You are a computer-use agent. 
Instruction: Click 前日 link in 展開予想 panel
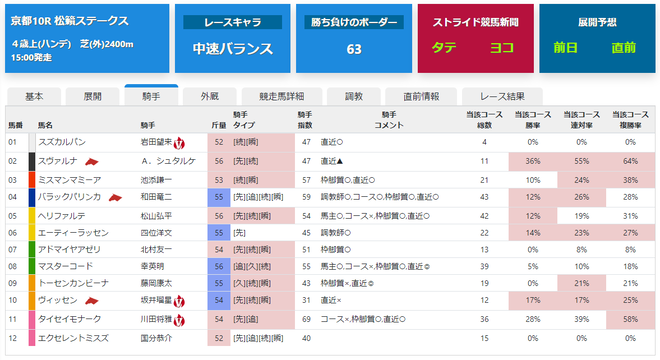pos(565,48)
